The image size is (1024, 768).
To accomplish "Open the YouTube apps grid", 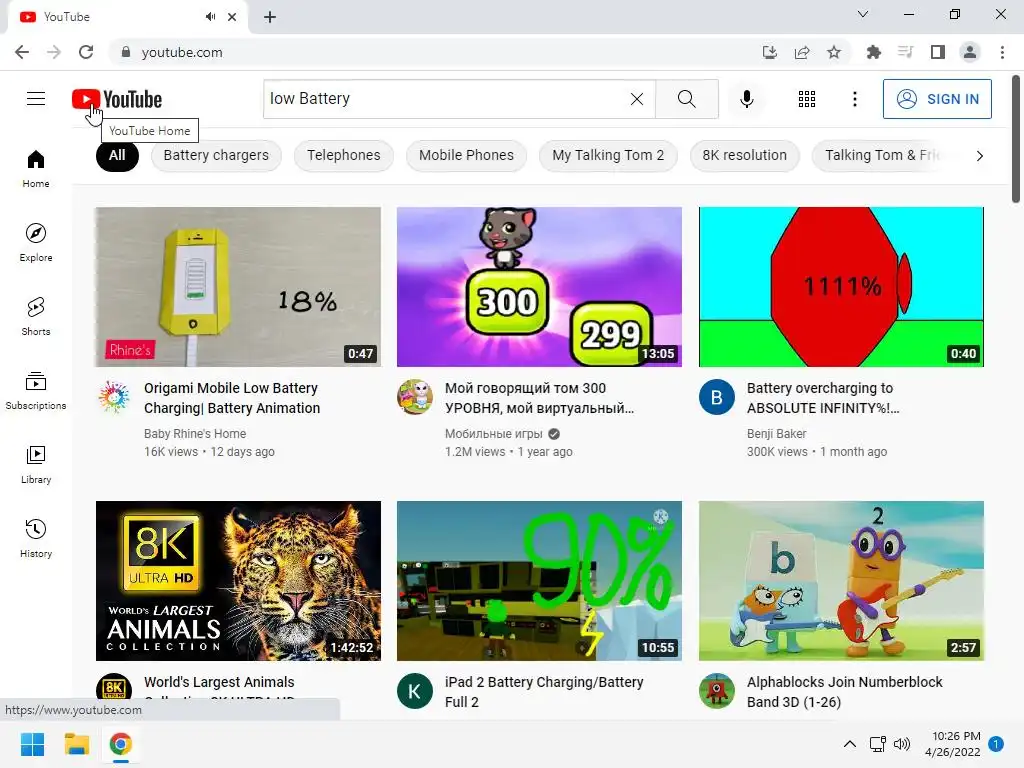I will tap(807, 99).
